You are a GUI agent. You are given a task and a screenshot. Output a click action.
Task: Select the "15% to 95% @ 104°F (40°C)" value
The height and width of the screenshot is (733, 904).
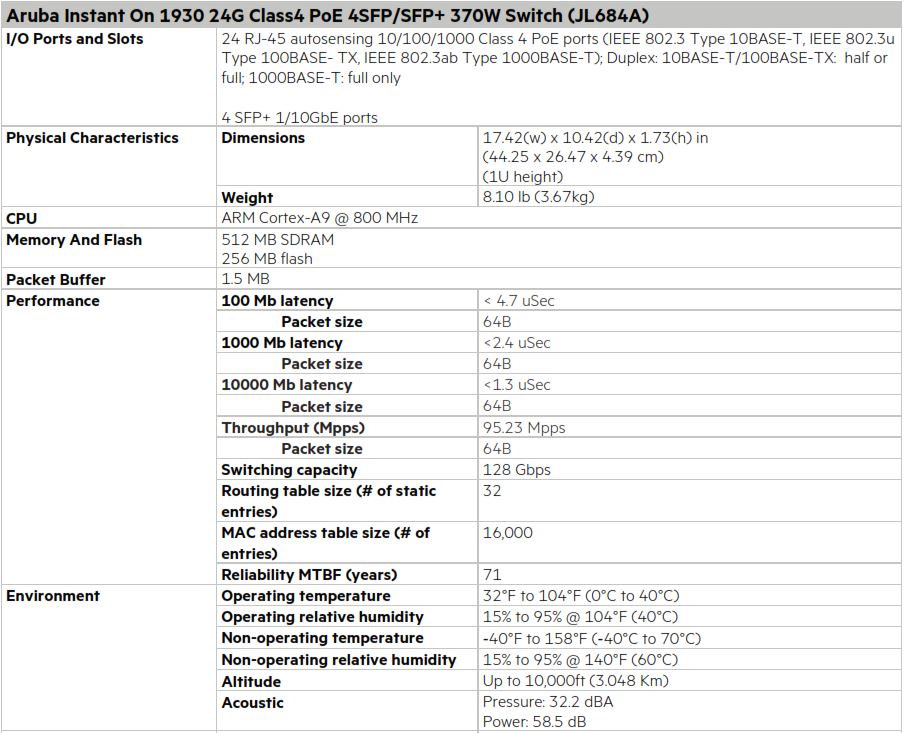(x=581, y=617)
